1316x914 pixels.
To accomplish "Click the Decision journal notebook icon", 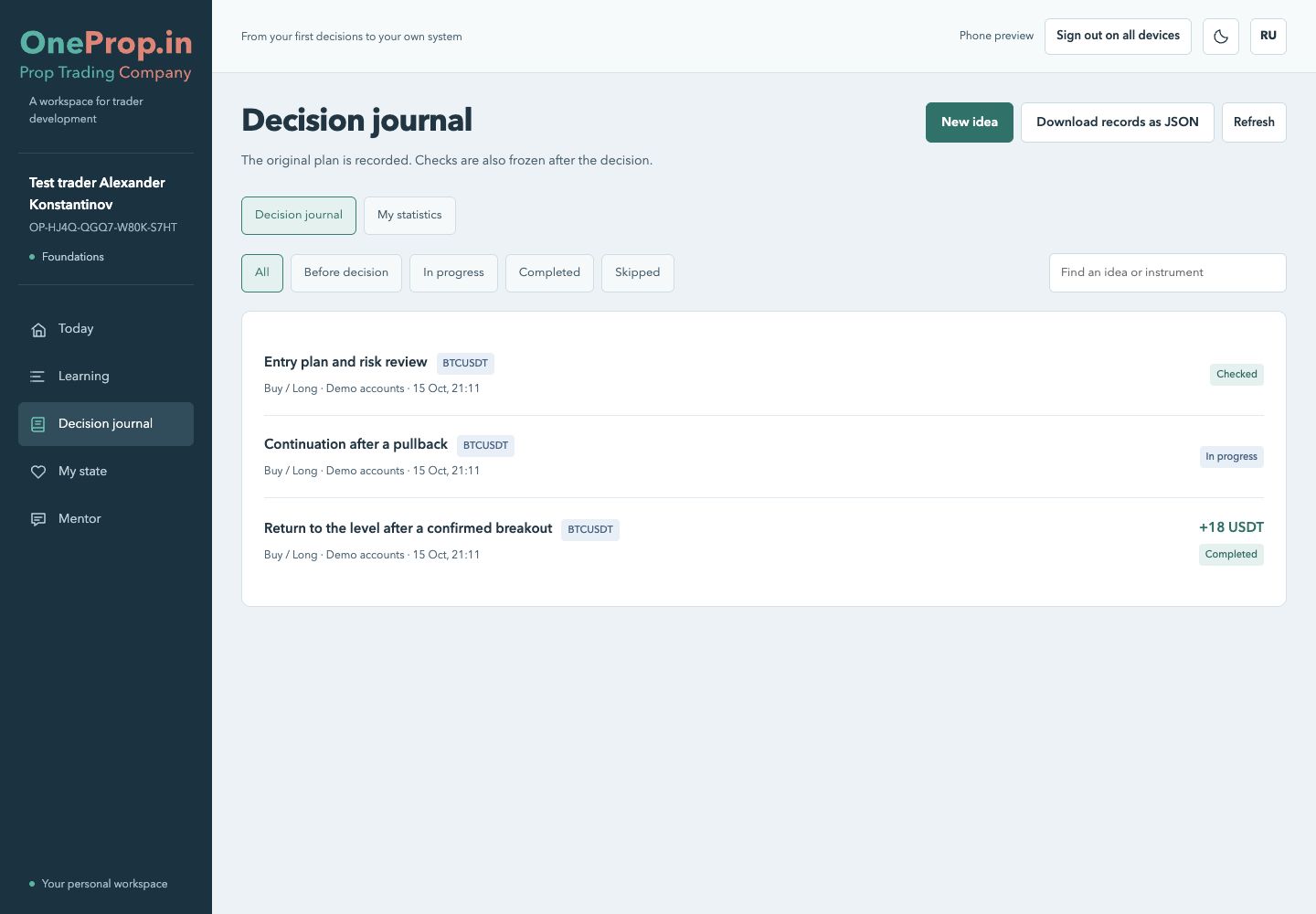I will 38,424.
